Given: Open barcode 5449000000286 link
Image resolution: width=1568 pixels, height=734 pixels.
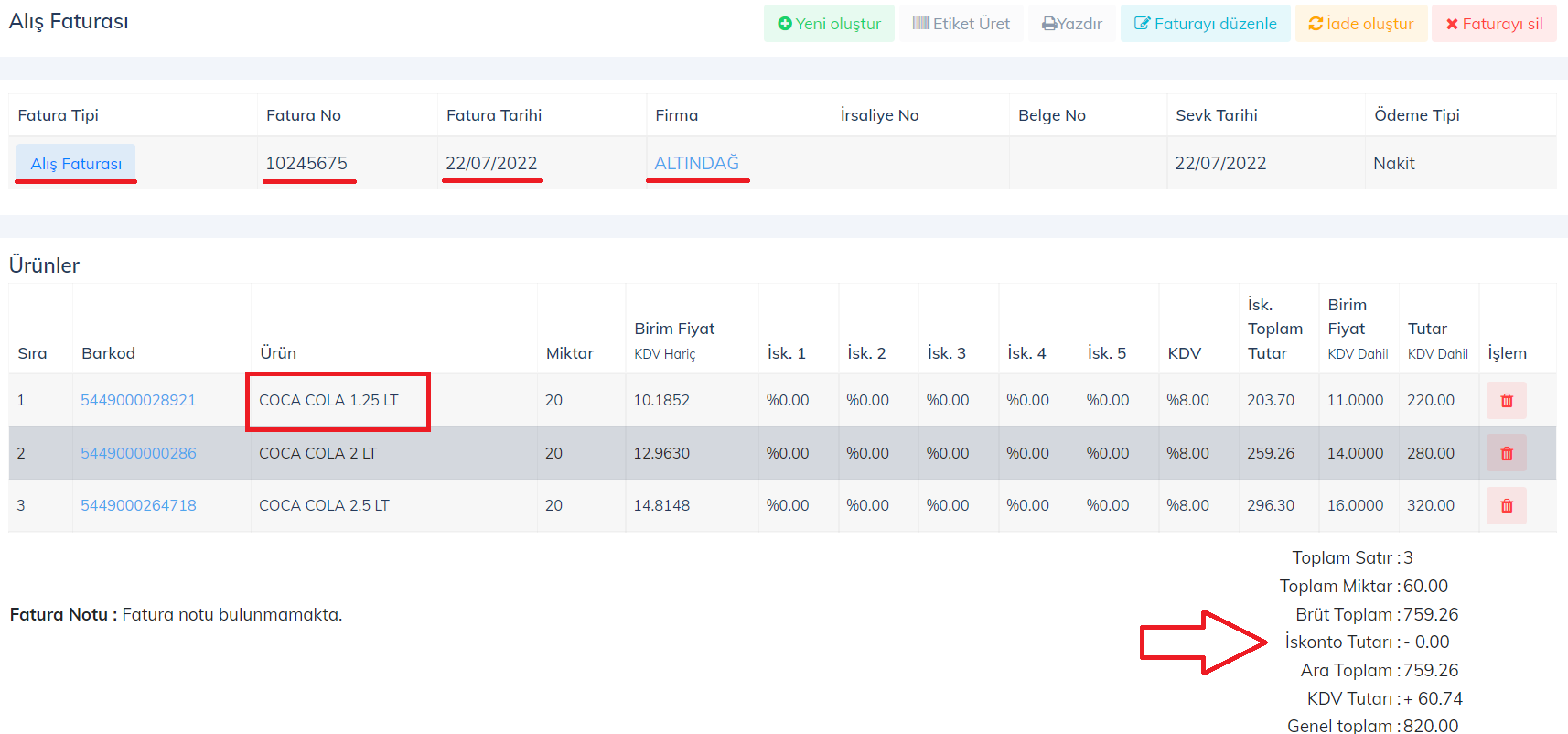Looking at the screenshot, I should pyautogui.click(x=138, y=453).
